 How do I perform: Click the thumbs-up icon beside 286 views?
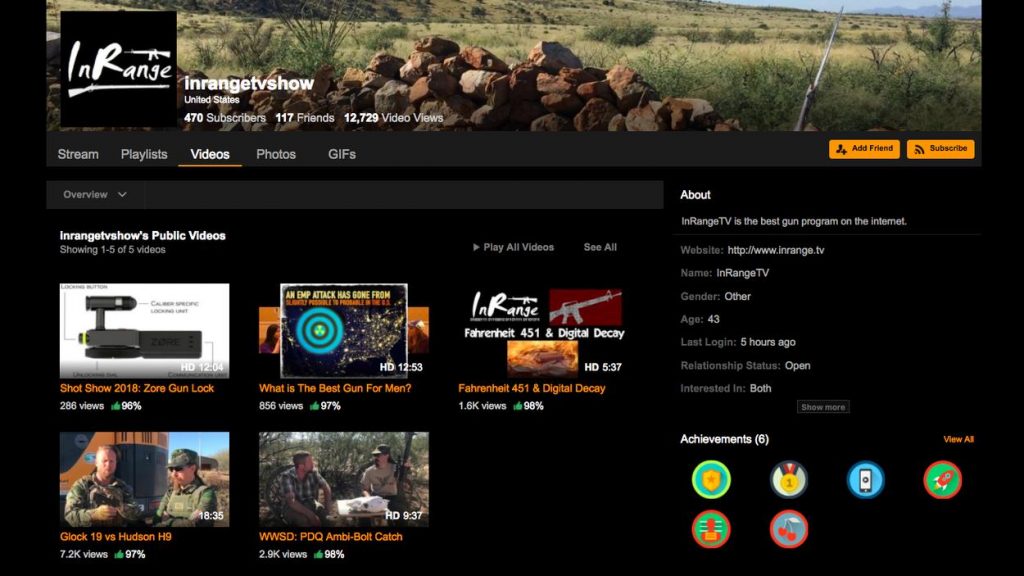tap(116, 406)
